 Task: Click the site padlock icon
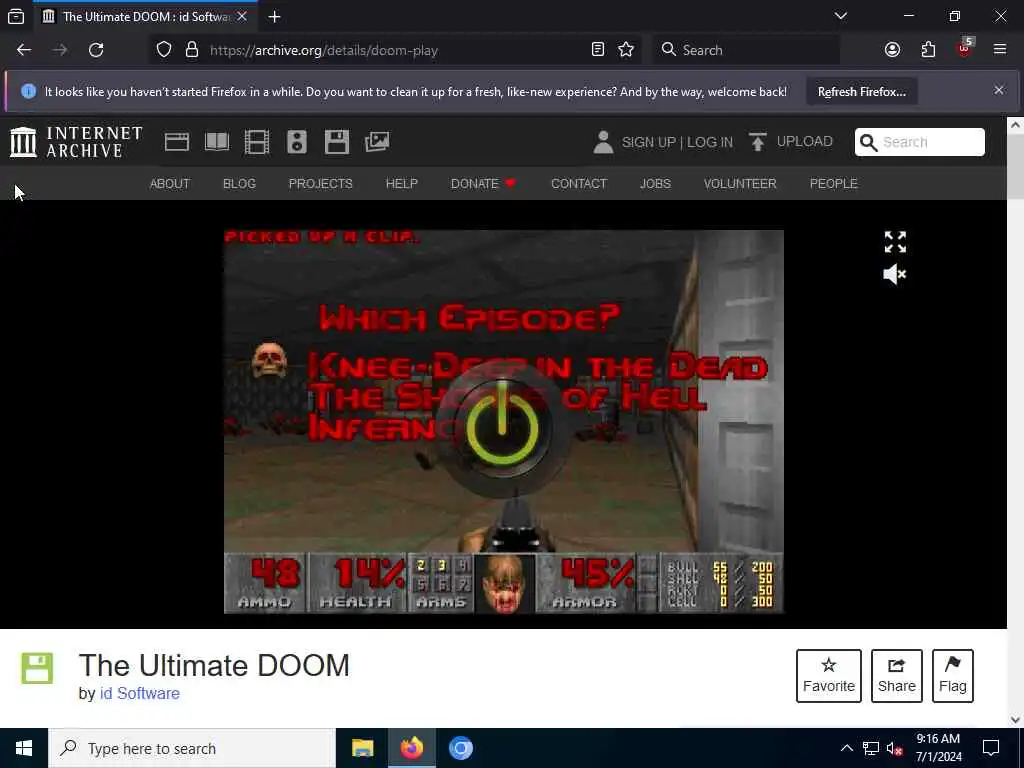pyautogui.click(x=192, y=50)
